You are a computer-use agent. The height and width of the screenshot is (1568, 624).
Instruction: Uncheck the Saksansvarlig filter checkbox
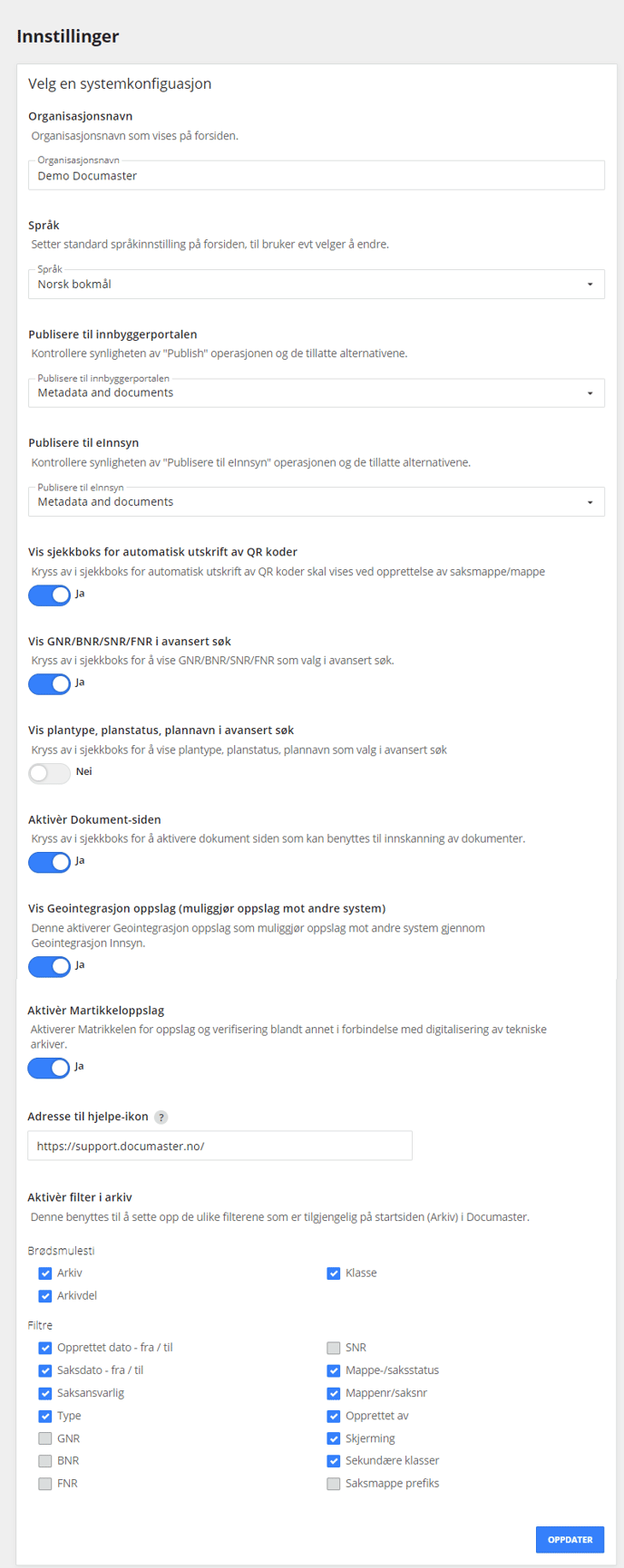pos(45,1393)
